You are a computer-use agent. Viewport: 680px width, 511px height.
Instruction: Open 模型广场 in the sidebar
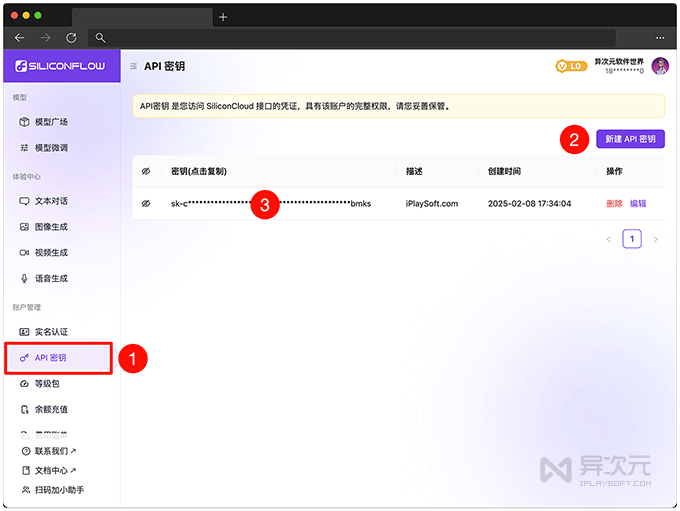pos(51,122)
